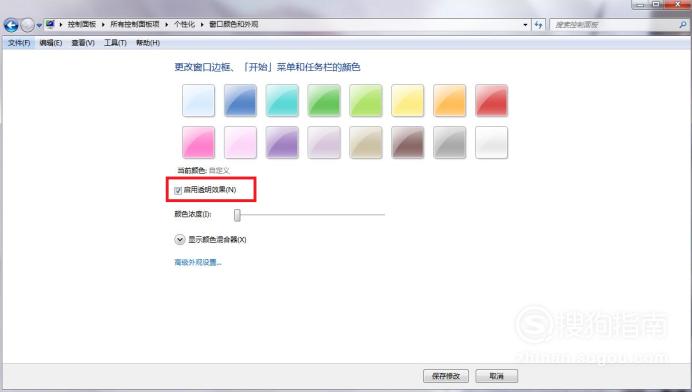692x392 pixels.
Task: Open the 编辑(E) menu
Action: [51, 43]
